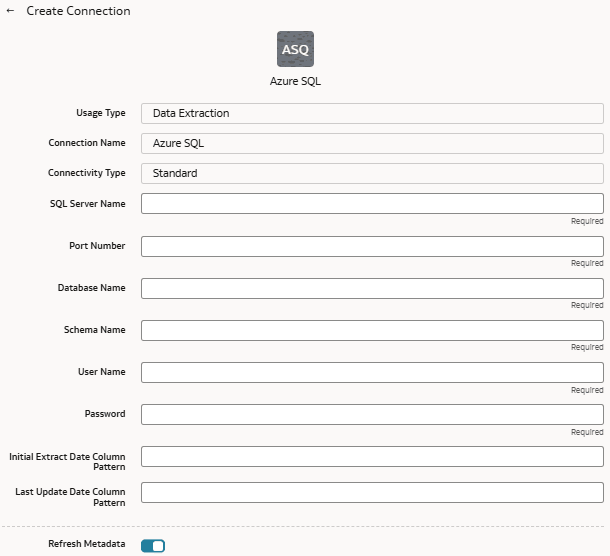Click the Last Update Date Column Pattern field
The height and width of the screenshot is (556, 610).
click(x=372, y=492)
